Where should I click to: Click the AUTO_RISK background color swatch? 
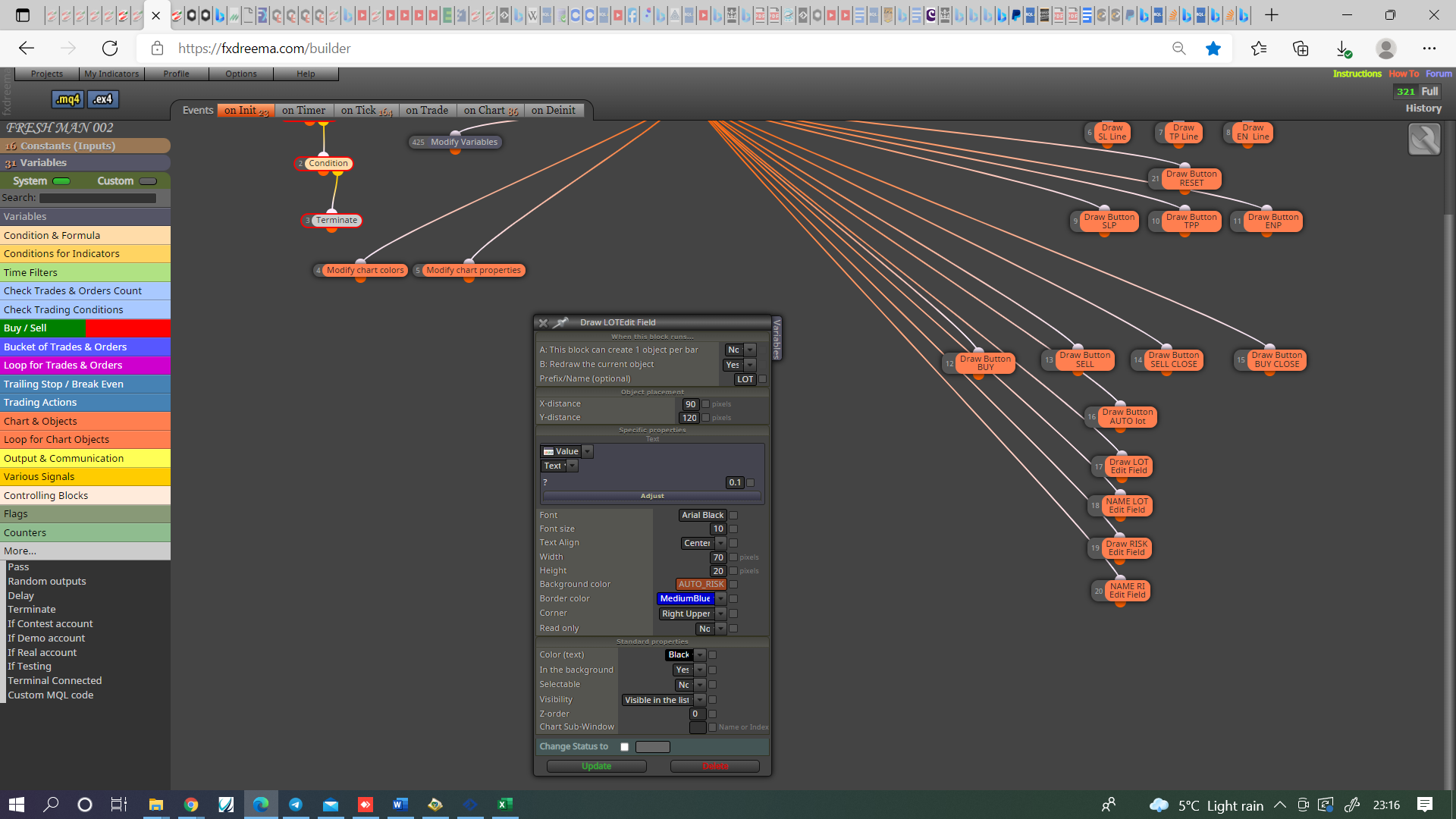coord(701,585)
